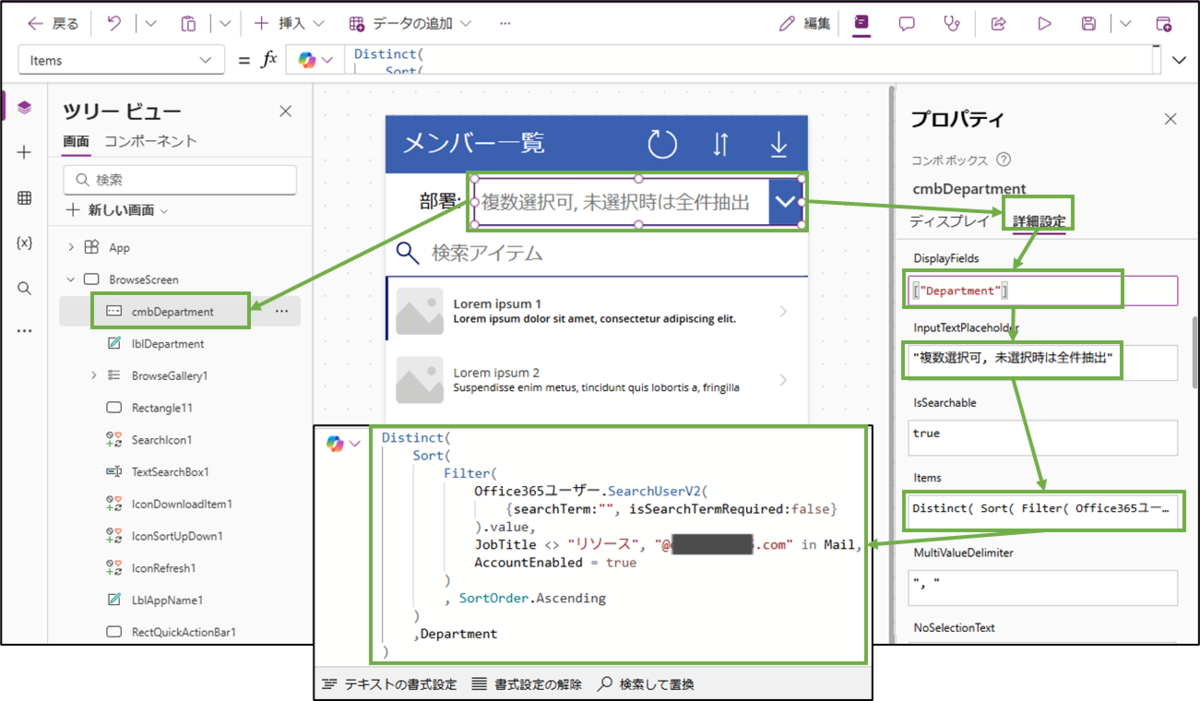Open the cmbDepartment more options ellipsis
This screenshot has height=701, width=1200.
click(282, 311)
